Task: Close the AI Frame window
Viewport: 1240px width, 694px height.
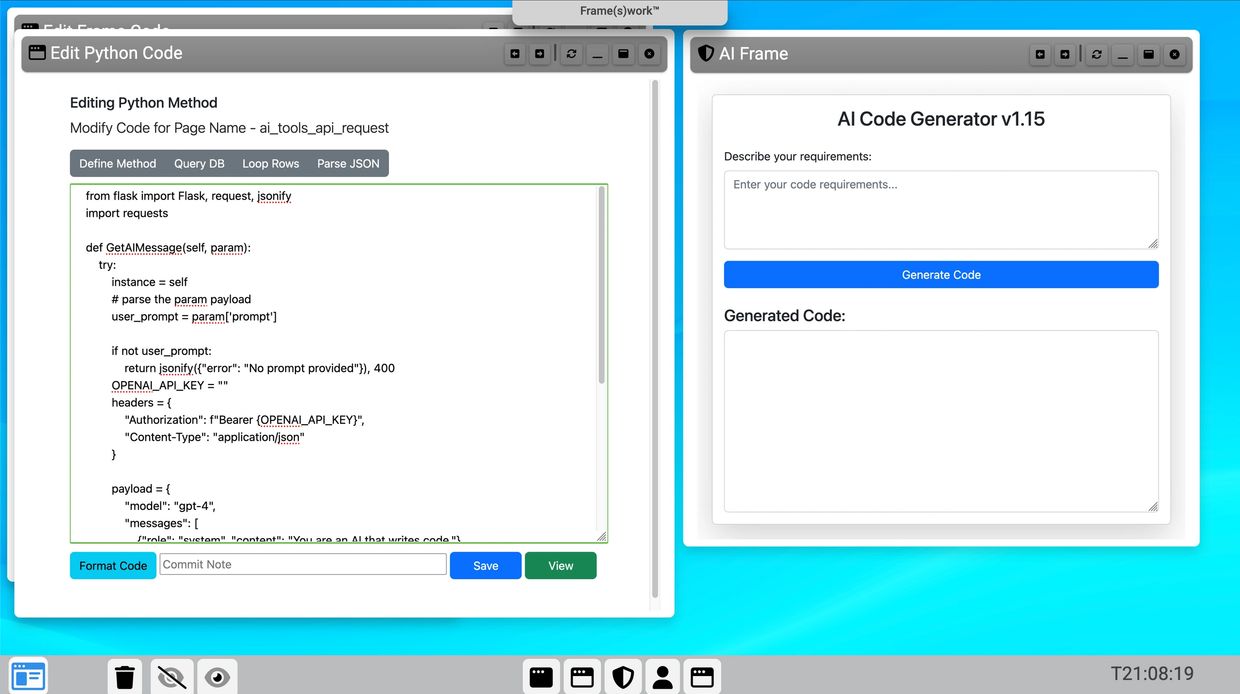Action: pyautogui.click(x=1175, y=54)
